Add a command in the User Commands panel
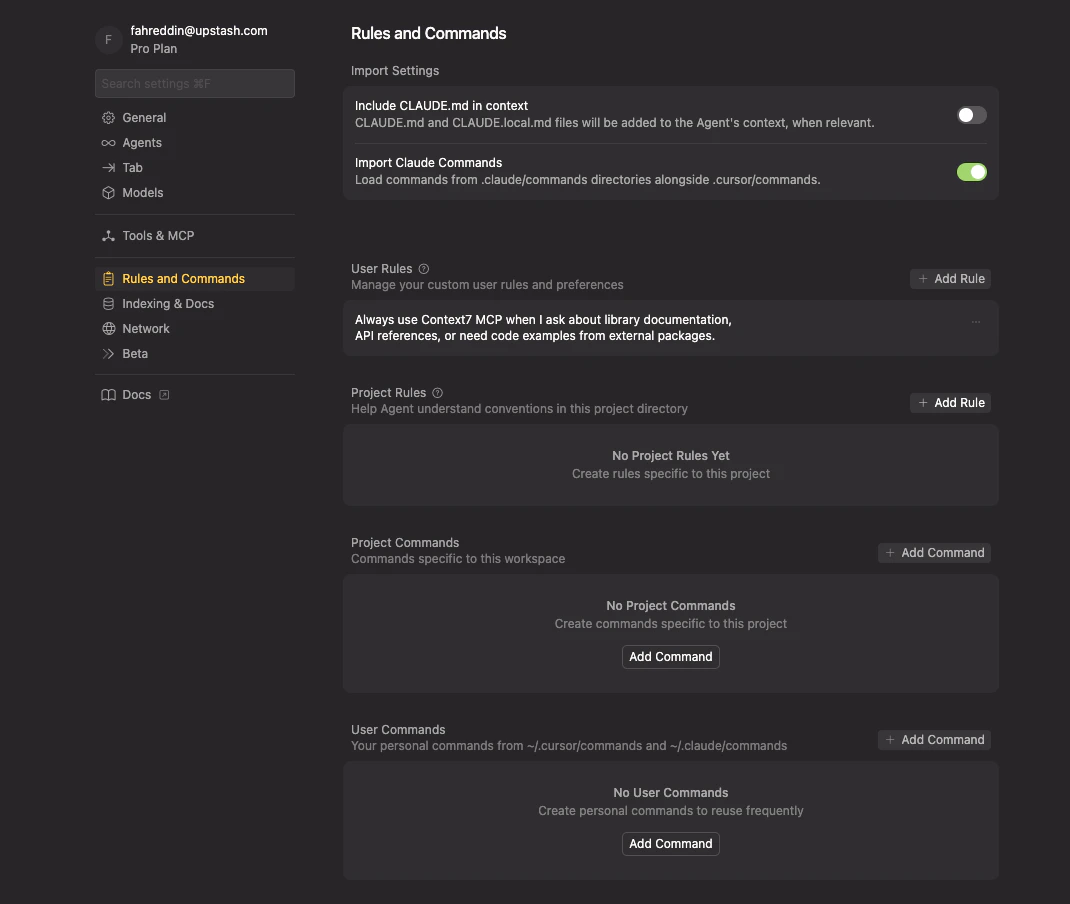Screen dimensions: 1070x904 click(x=670, y=843)
